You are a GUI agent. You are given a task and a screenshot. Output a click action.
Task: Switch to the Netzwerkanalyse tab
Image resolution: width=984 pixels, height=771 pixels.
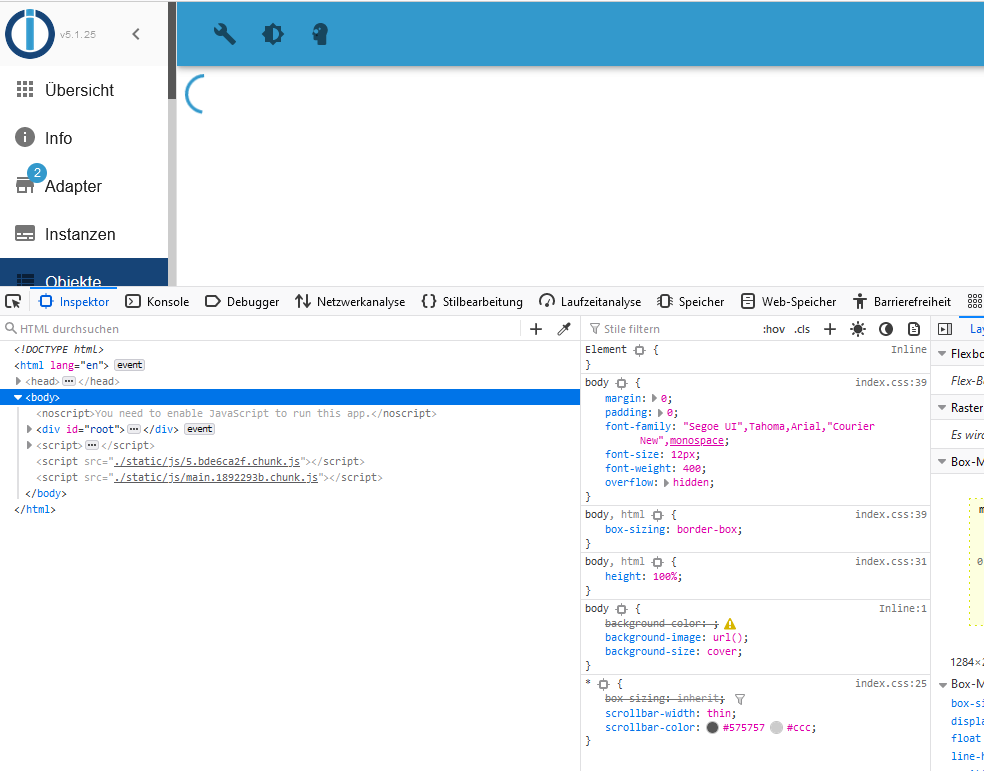[x=350, y=302]
